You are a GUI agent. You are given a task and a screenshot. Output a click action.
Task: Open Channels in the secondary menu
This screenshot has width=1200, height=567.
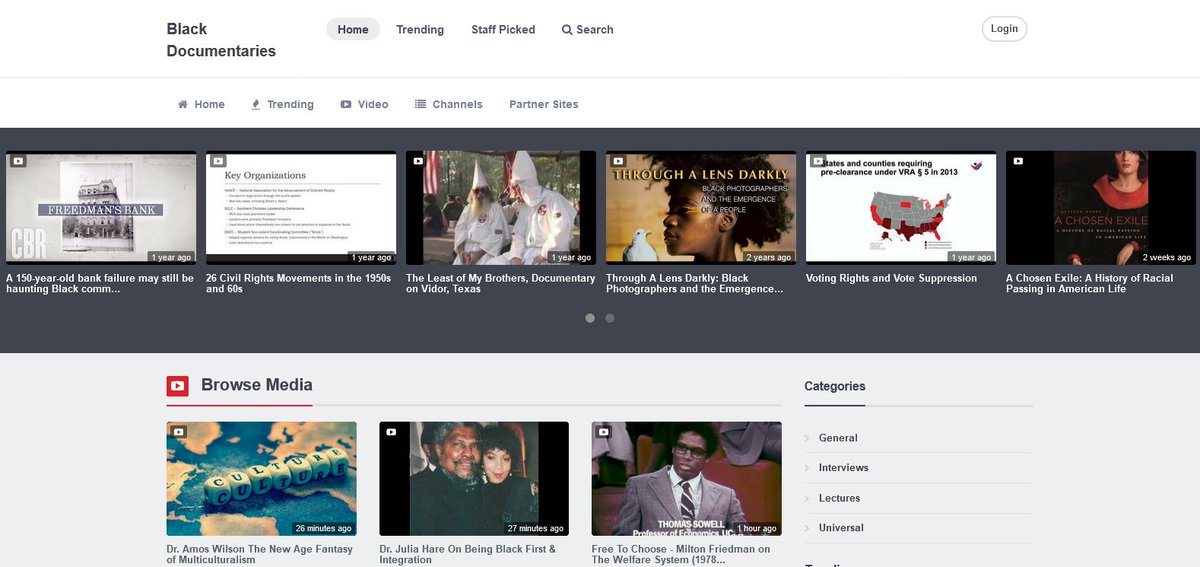449,104
